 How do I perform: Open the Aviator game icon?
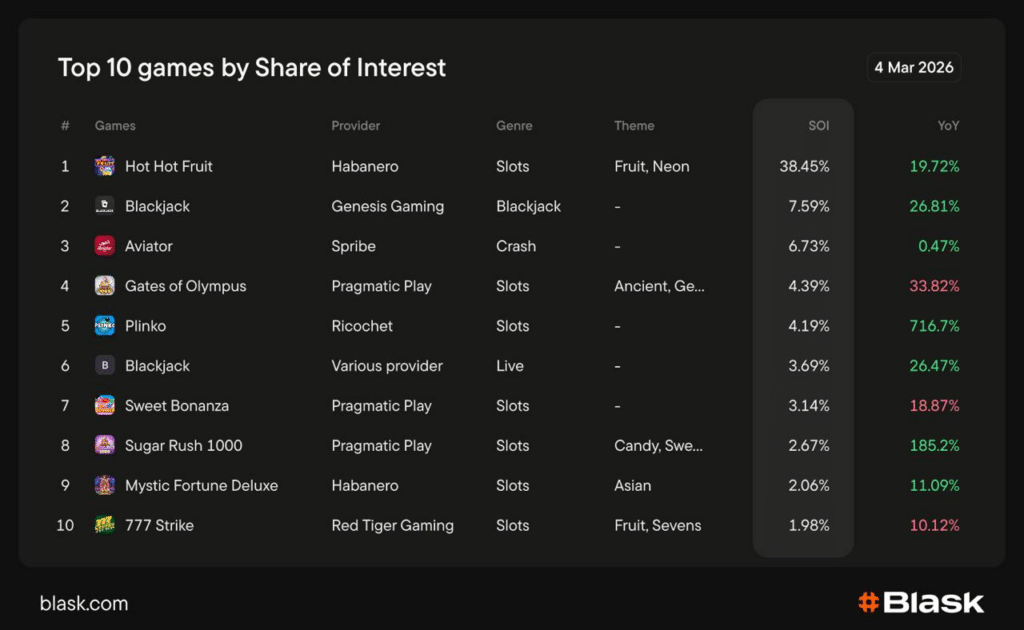pos(104,246)
